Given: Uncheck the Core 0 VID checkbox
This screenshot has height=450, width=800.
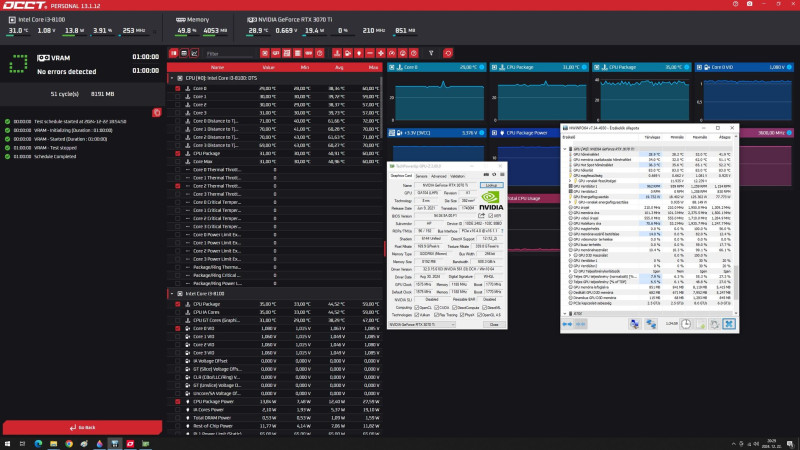Looking at the screenshot, I should (x=178, y=328).
